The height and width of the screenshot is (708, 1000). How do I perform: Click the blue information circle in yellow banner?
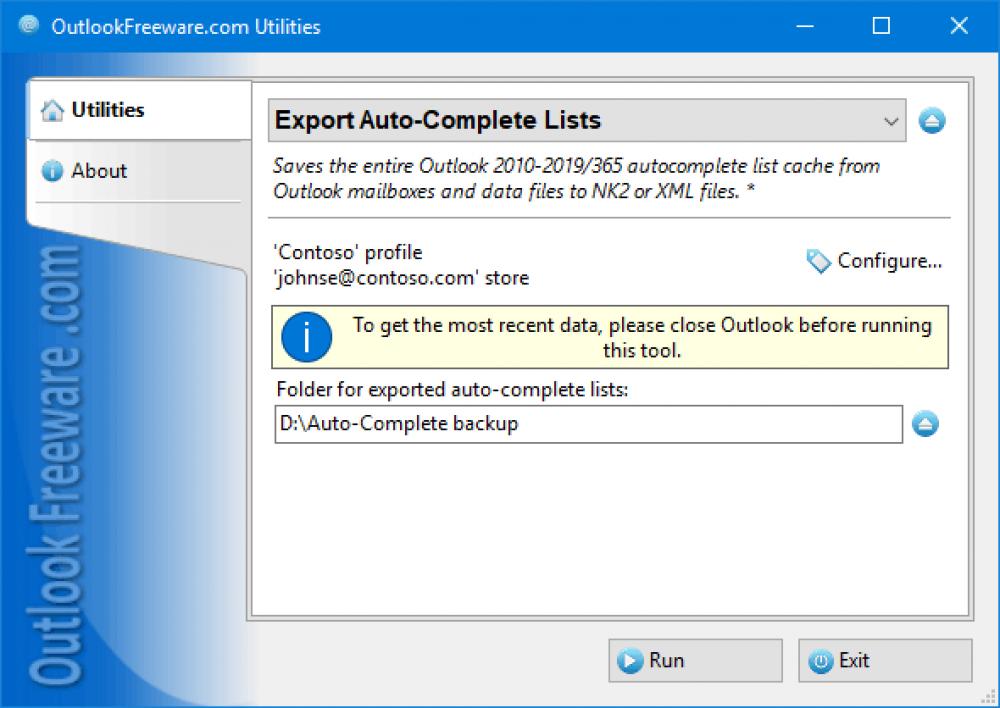click(306, 337)
